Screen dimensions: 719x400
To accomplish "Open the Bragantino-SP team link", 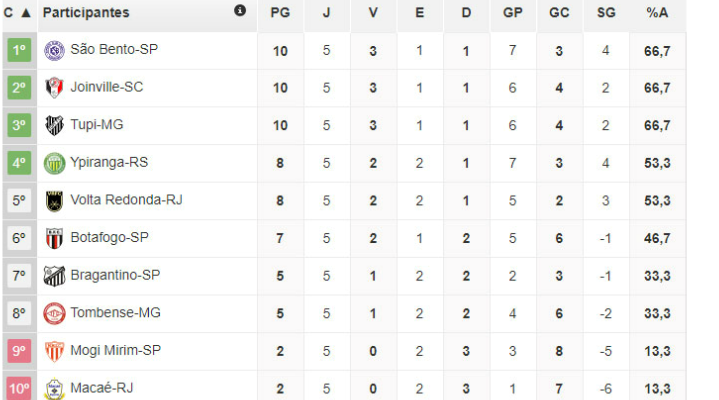I will pos(115,275).
